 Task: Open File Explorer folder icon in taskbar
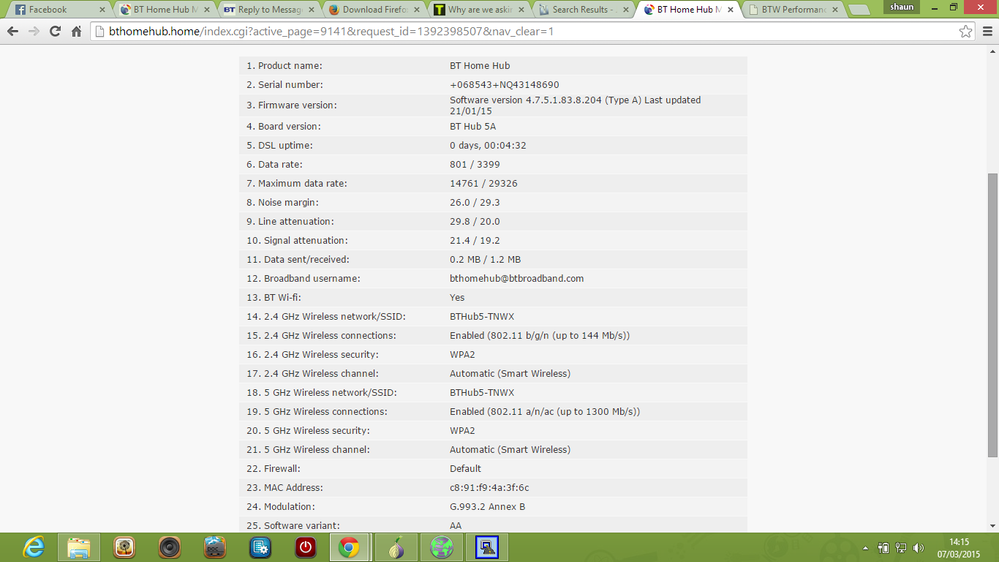pyautogui.click(x=79, y=547)
